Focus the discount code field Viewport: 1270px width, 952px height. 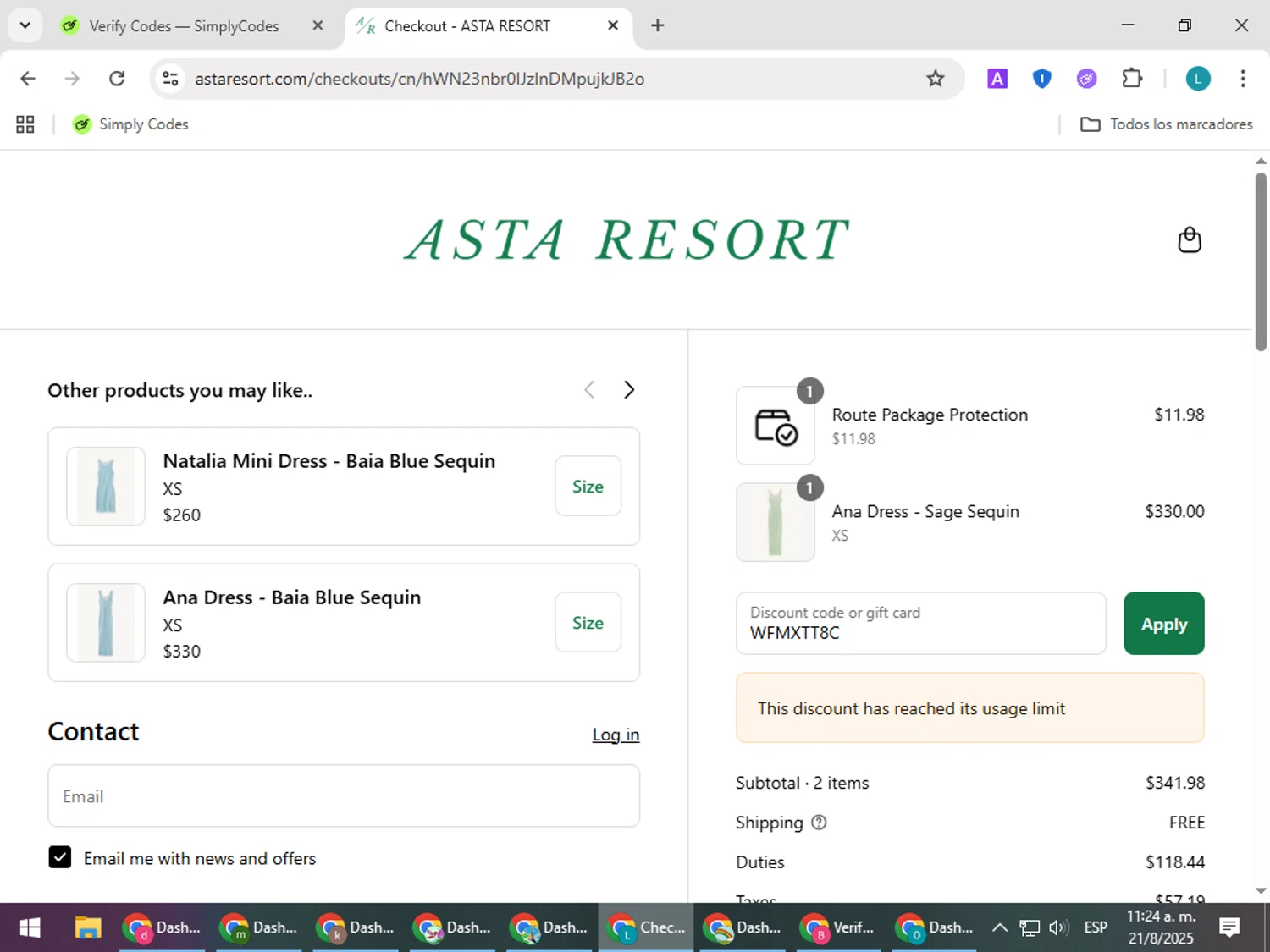pyautogui.click(x=921, y=624)
